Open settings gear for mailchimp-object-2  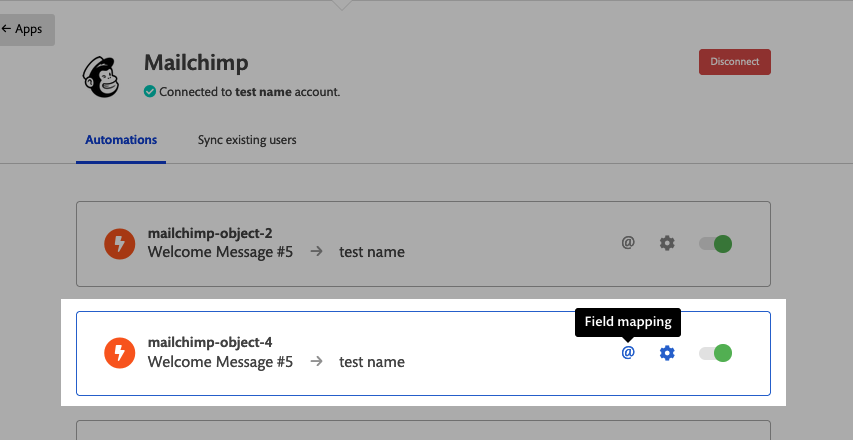pyautogui.click(x=667, y=243)
